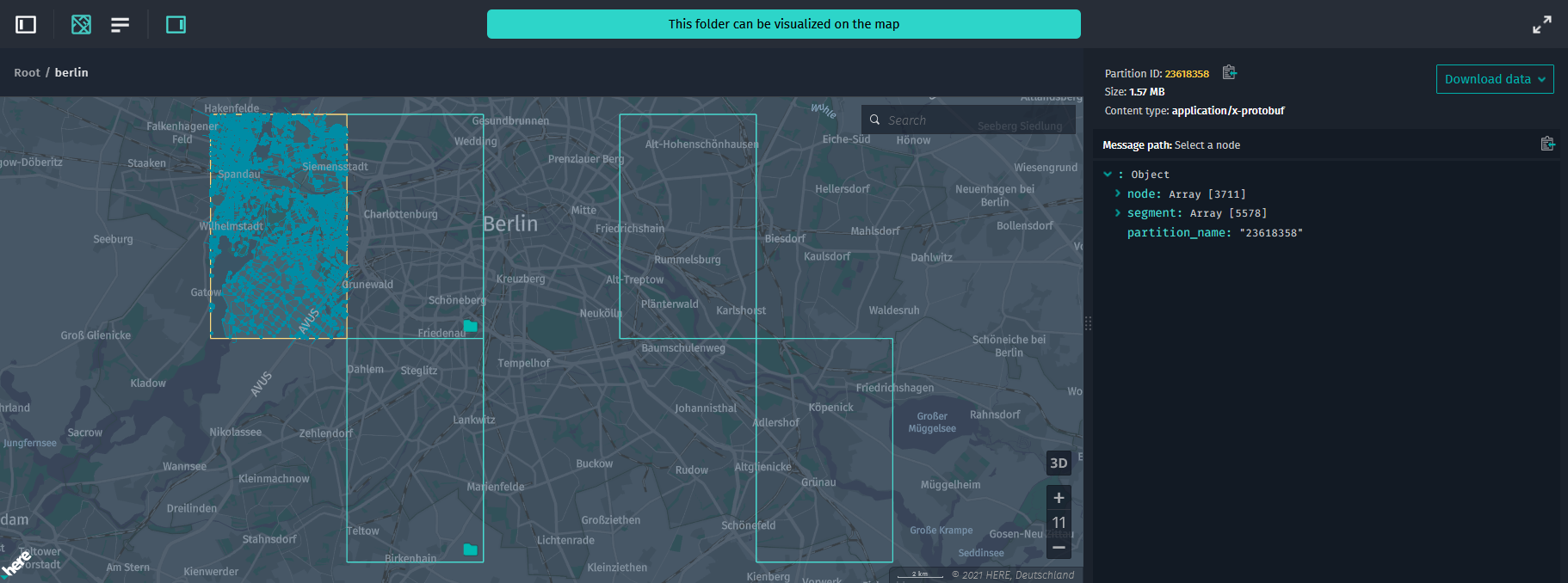Copy the Partition ID to clipboard
1568x583 pixels.
coord(1229,72)
